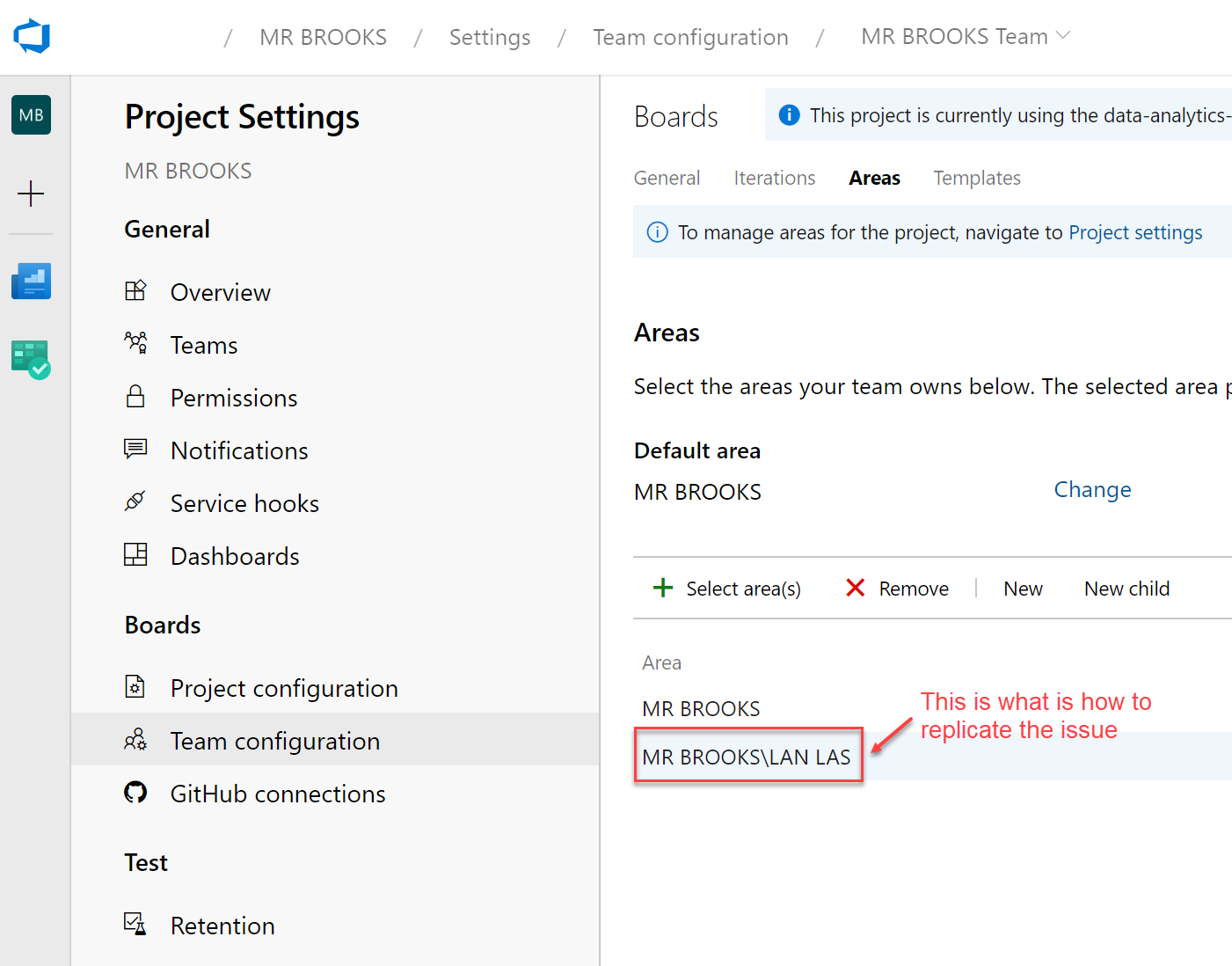Click the New child button
This screenshot has width=1232, height=966.
1126,588
